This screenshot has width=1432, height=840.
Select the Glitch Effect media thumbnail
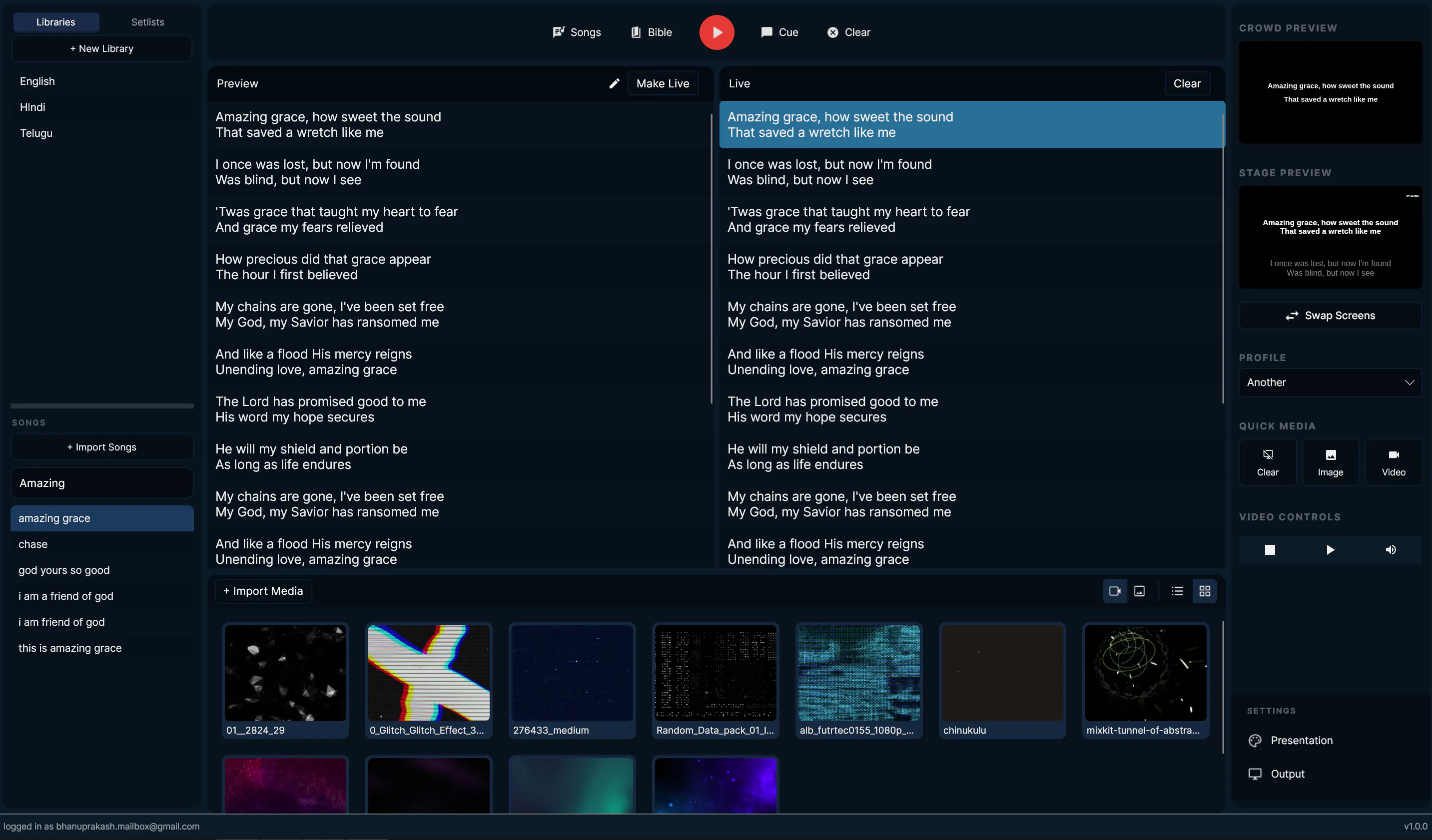429,680
